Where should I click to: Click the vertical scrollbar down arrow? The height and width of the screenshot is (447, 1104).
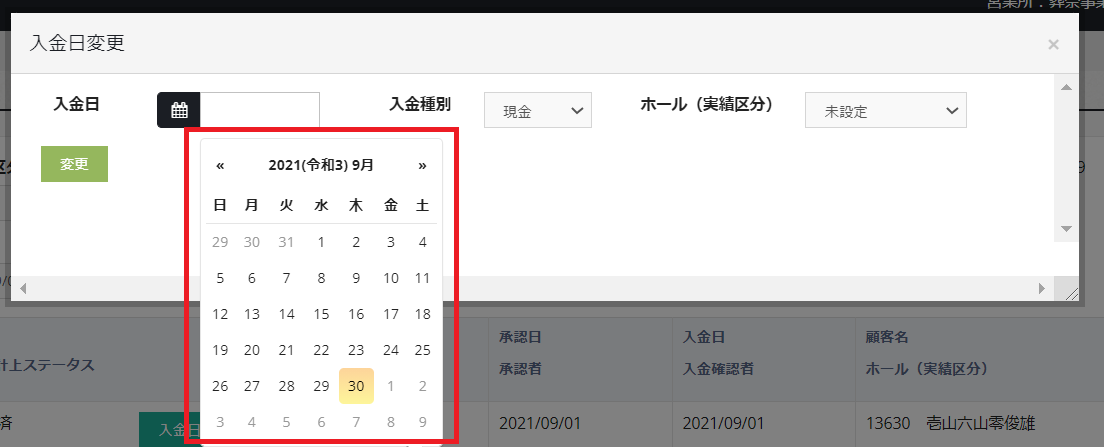point(1066,229)
